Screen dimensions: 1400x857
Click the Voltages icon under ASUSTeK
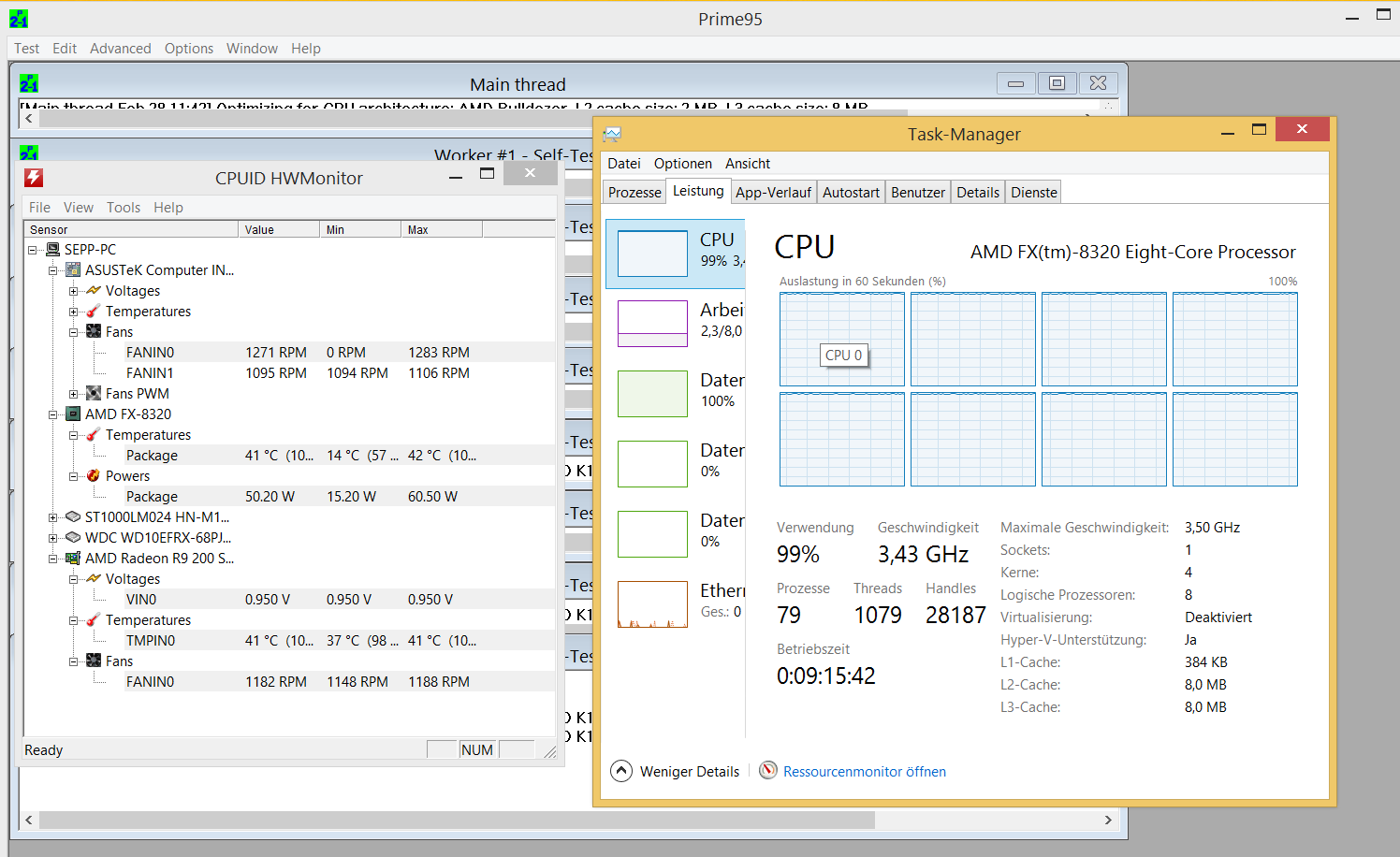pyautogui.click(x=94, y=291)
